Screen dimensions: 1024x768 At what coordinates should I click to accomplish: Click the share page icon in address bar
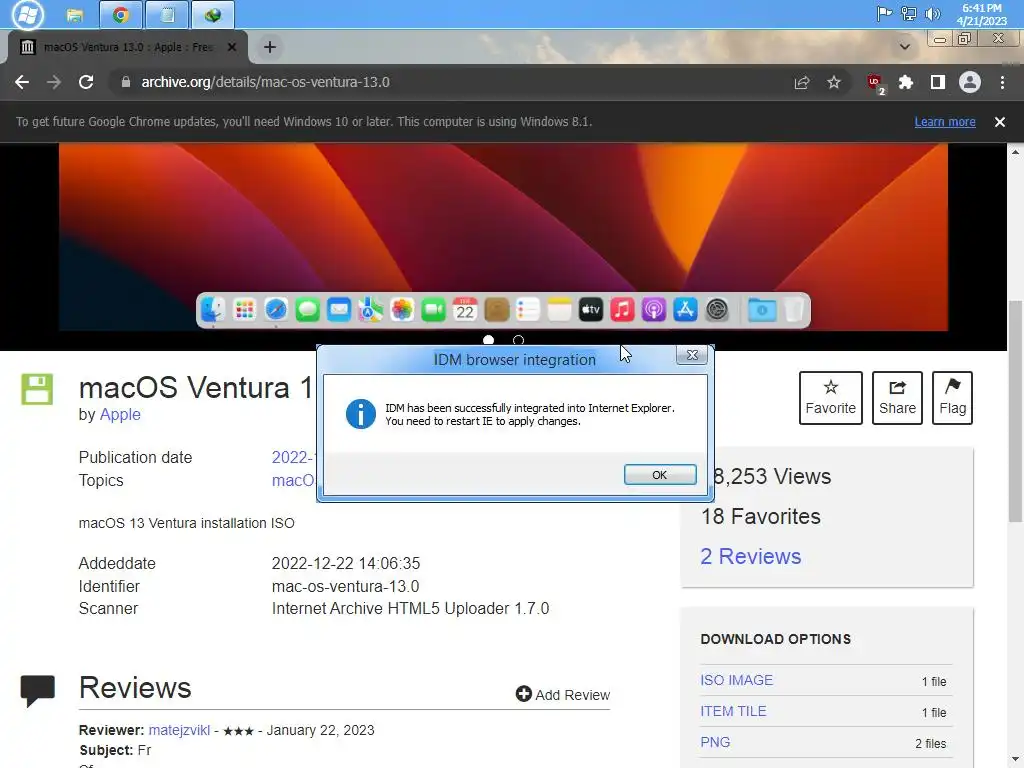(x=802, y=82)
